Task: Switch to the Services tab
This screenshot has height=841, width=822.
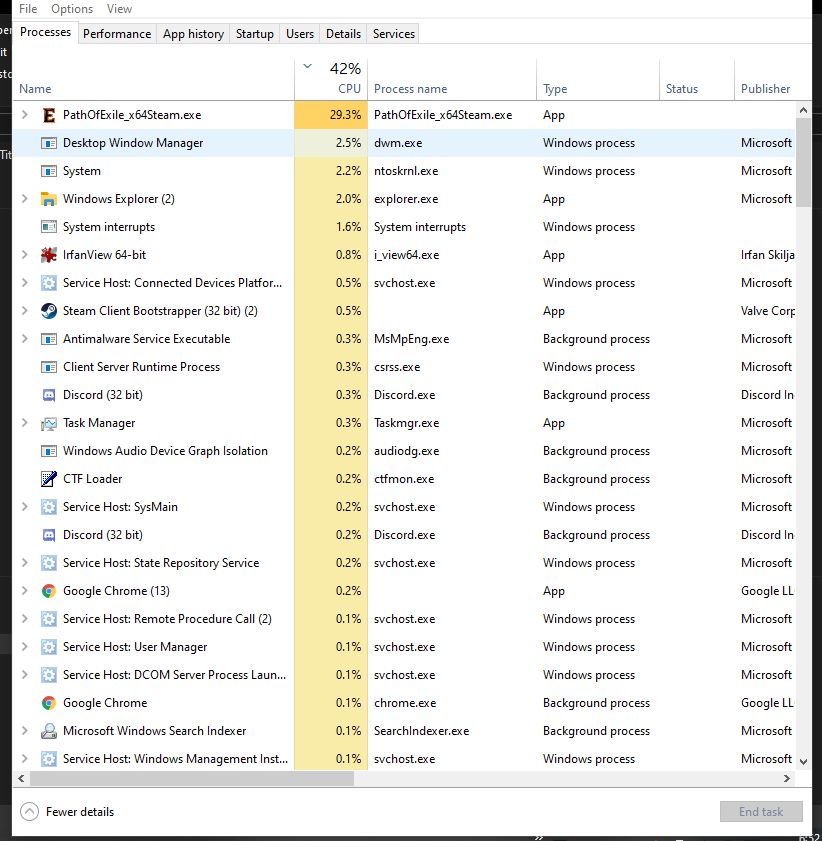Action: click(x=392, y=33)
